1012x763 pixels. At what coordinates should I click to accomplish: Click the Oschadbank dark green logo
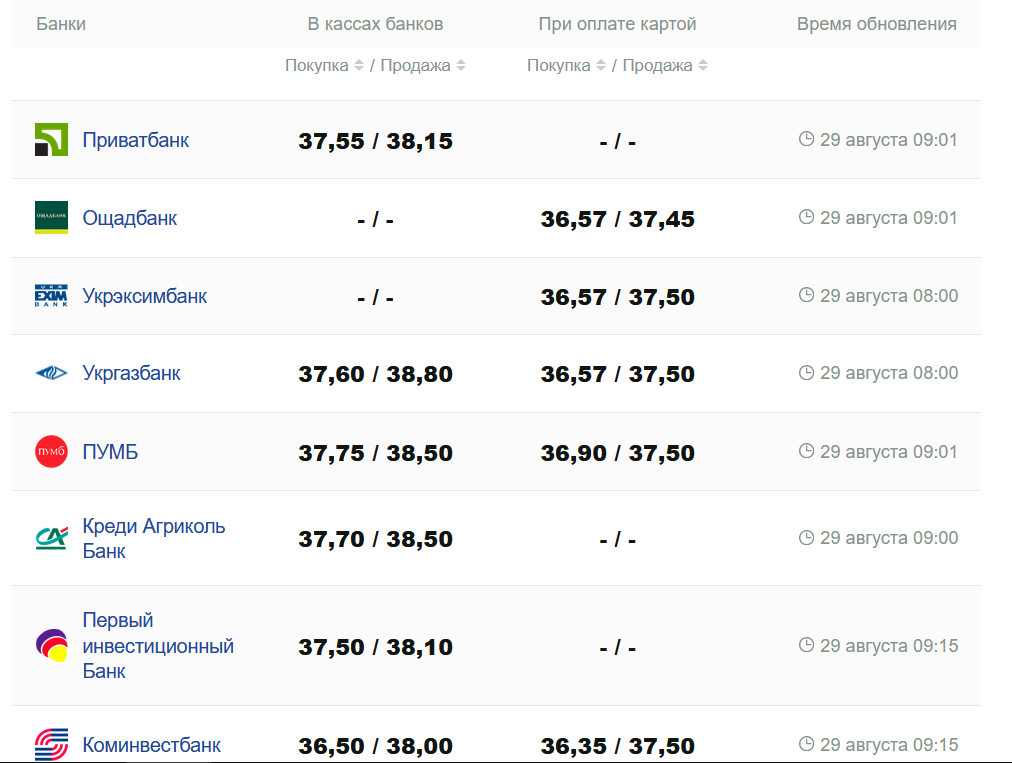pyautogui.click(x=51, y=218)
